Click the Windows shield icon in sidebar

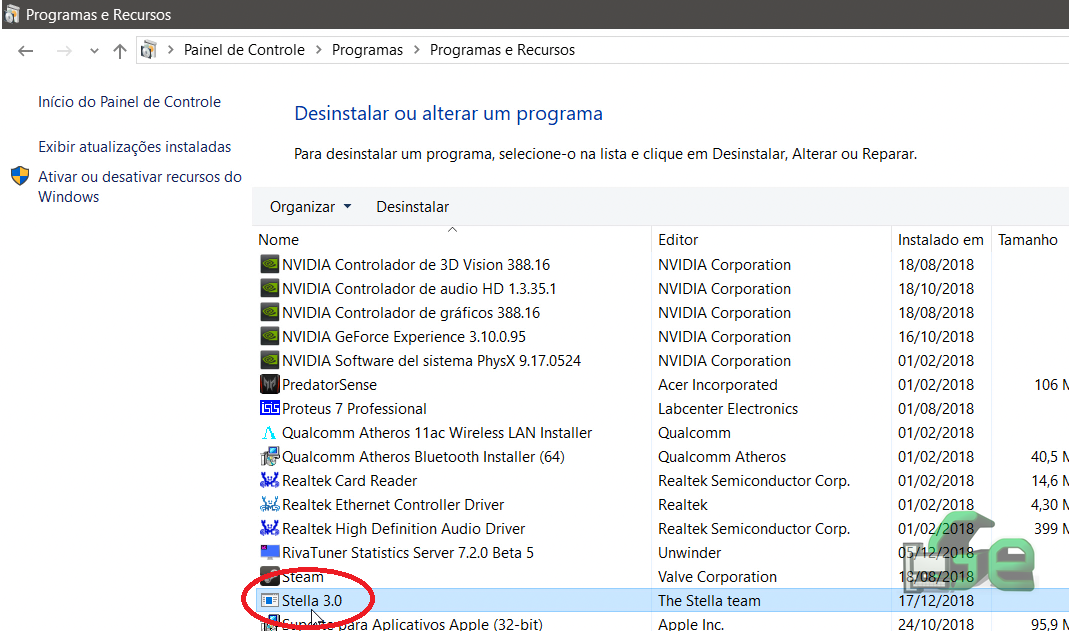[x=20, y=176]
